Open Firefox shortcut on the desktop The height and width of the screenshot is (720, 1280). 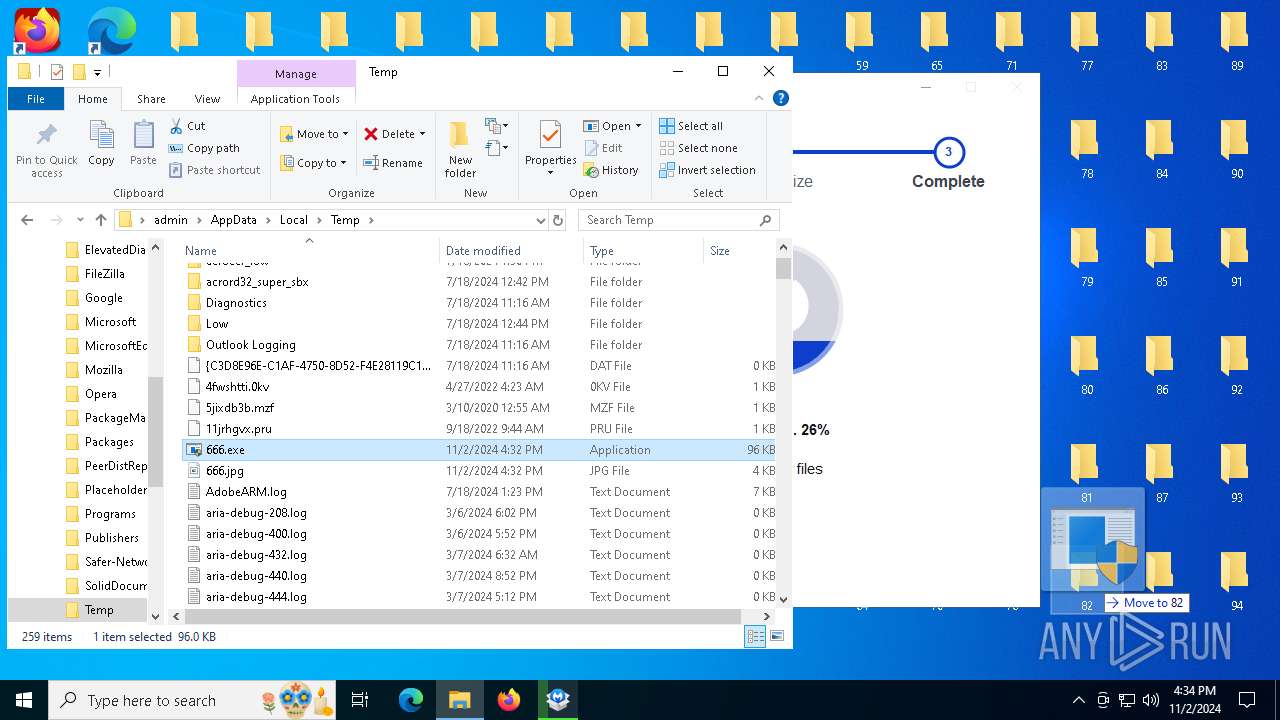36,31
